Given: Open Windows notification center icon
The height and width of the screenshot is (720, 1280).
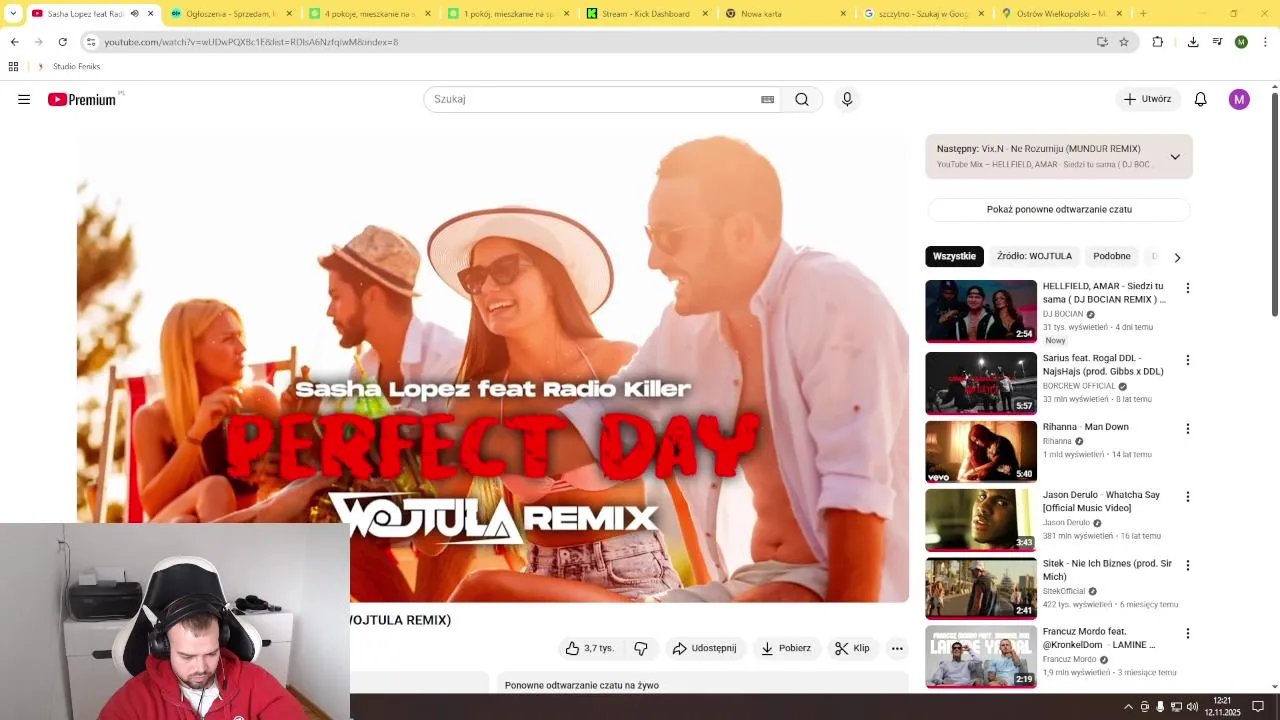Looking at the screenshot, I should 1258,707.
